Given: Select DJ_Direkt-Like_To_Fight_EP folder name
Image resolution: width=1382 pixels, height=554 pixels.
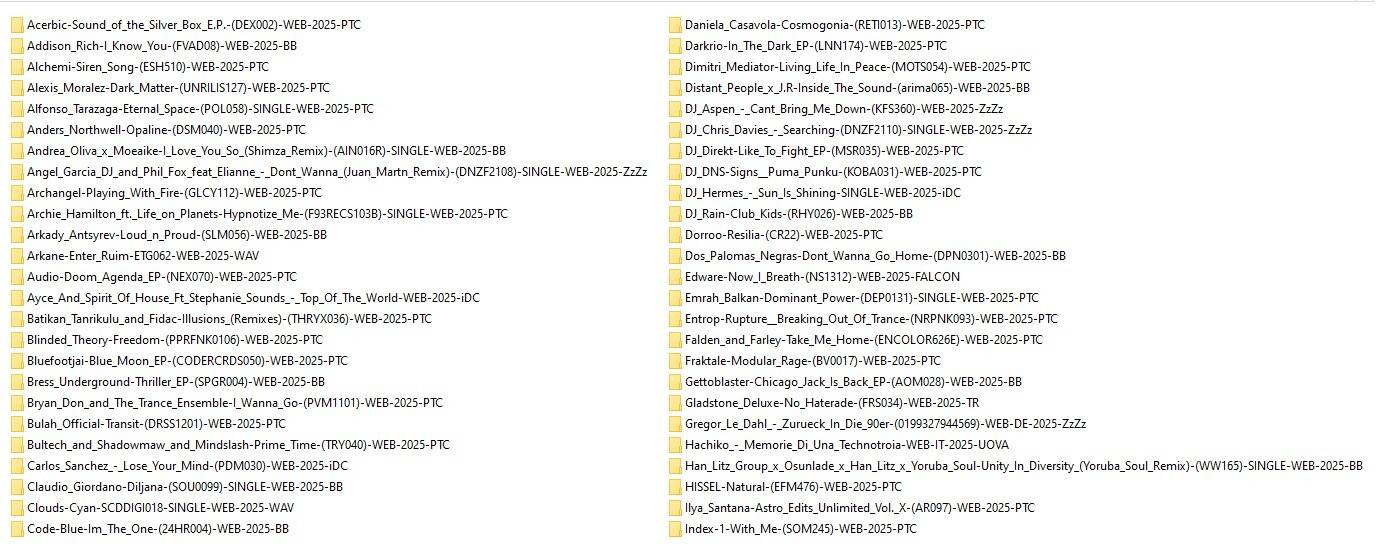Looking at the screenshot, I should pyautogui.click(x=824, y=151).
